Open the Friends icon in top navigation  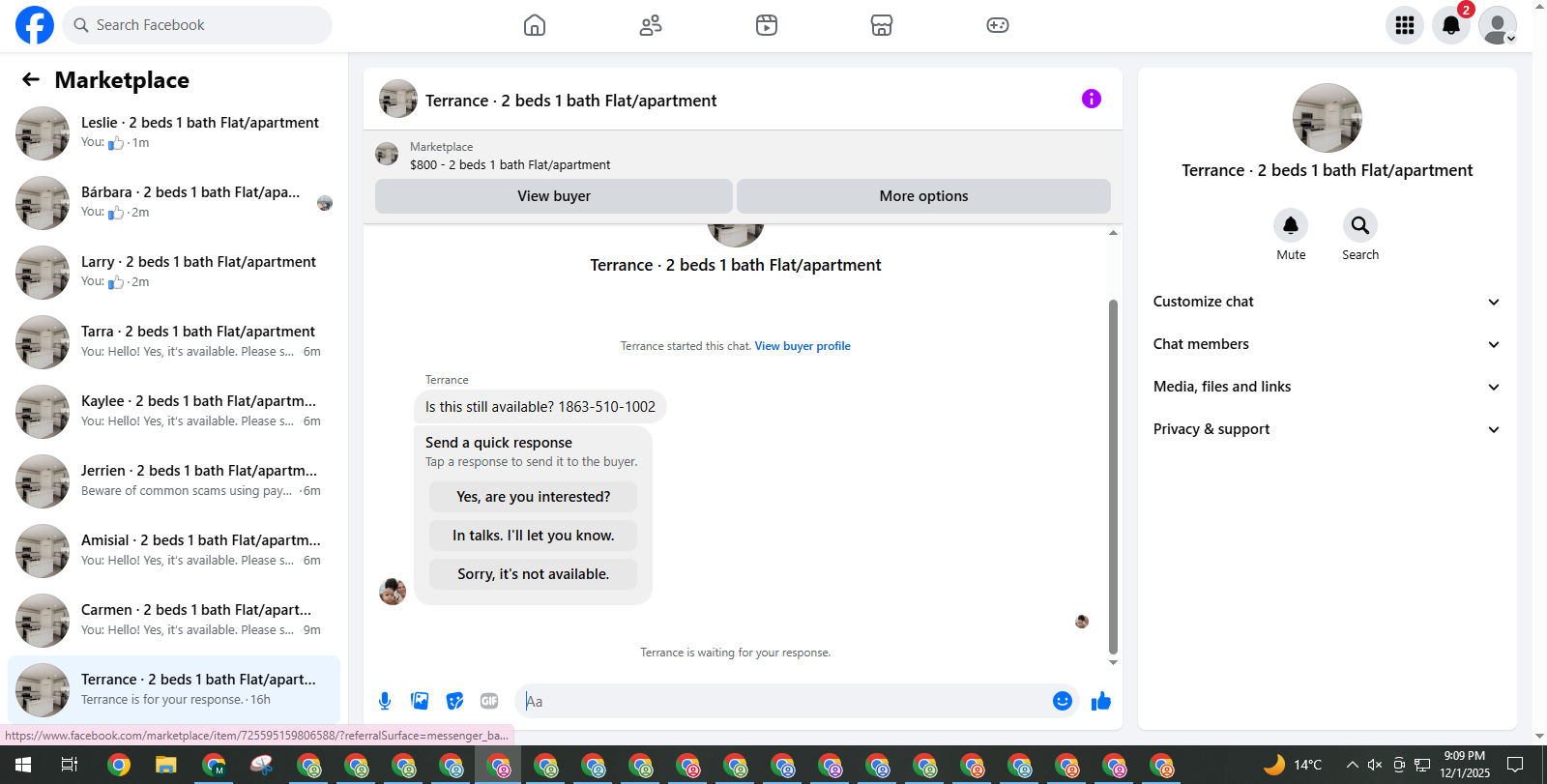651,25
